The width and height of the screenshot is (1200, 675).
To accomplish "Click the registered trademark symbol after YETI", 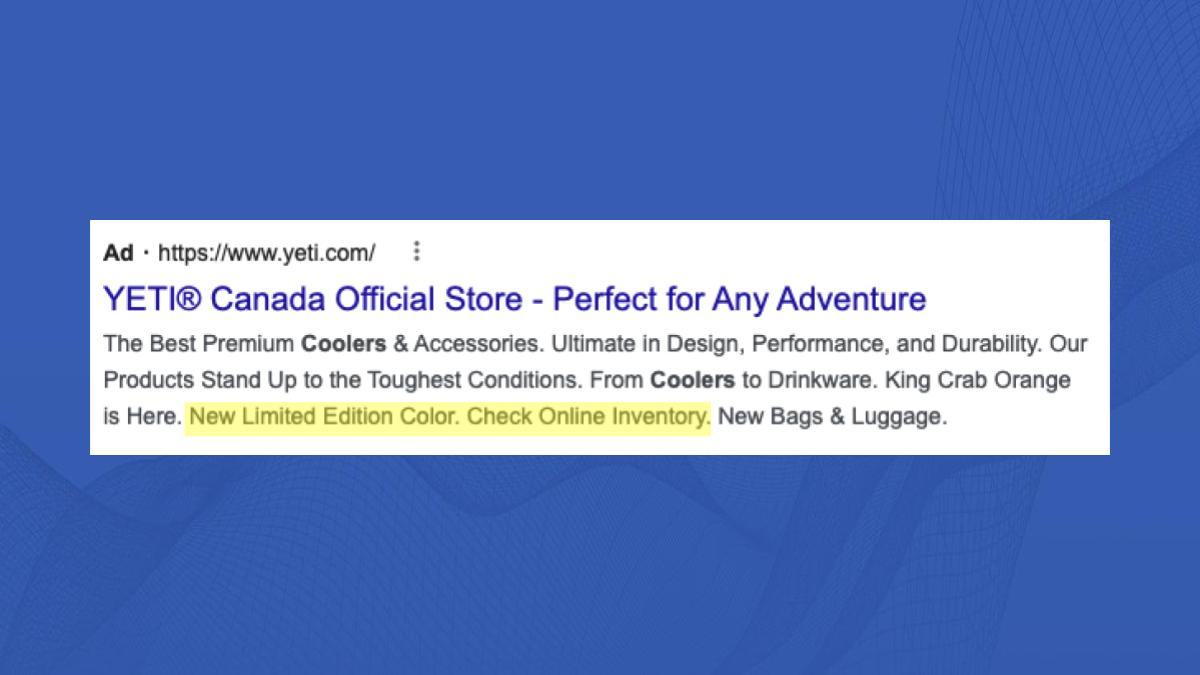I will [x=193, y=299].
